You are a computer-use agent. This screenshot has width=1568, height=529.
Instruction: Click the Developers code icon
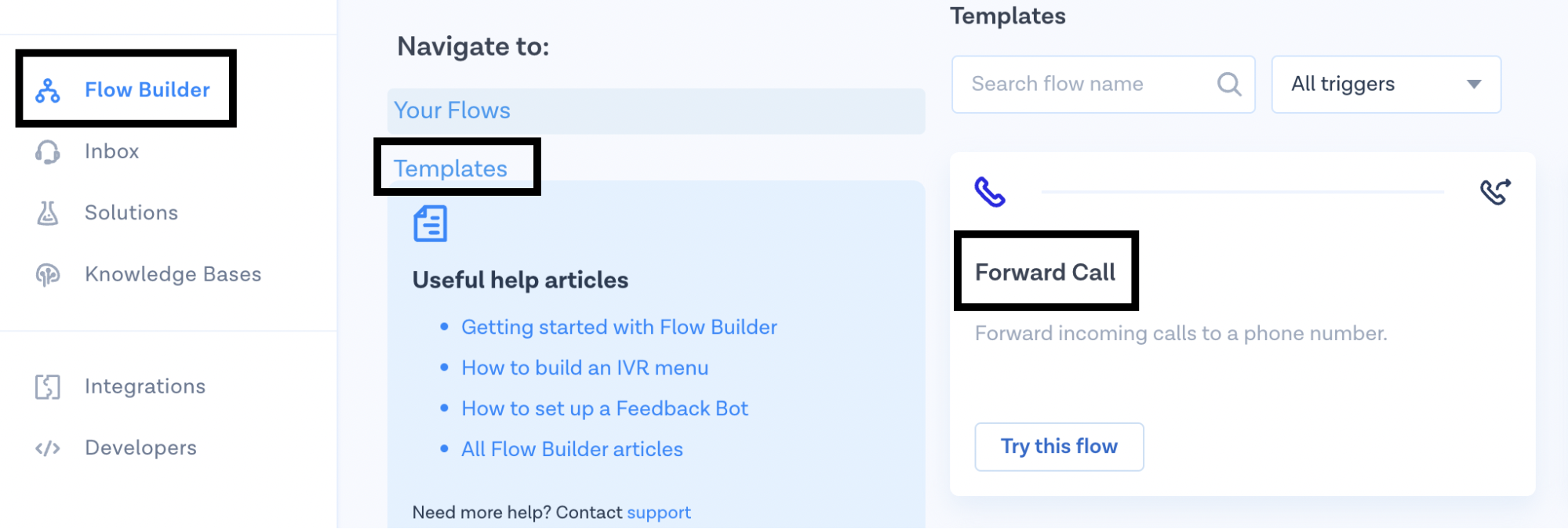click(48, 448)
